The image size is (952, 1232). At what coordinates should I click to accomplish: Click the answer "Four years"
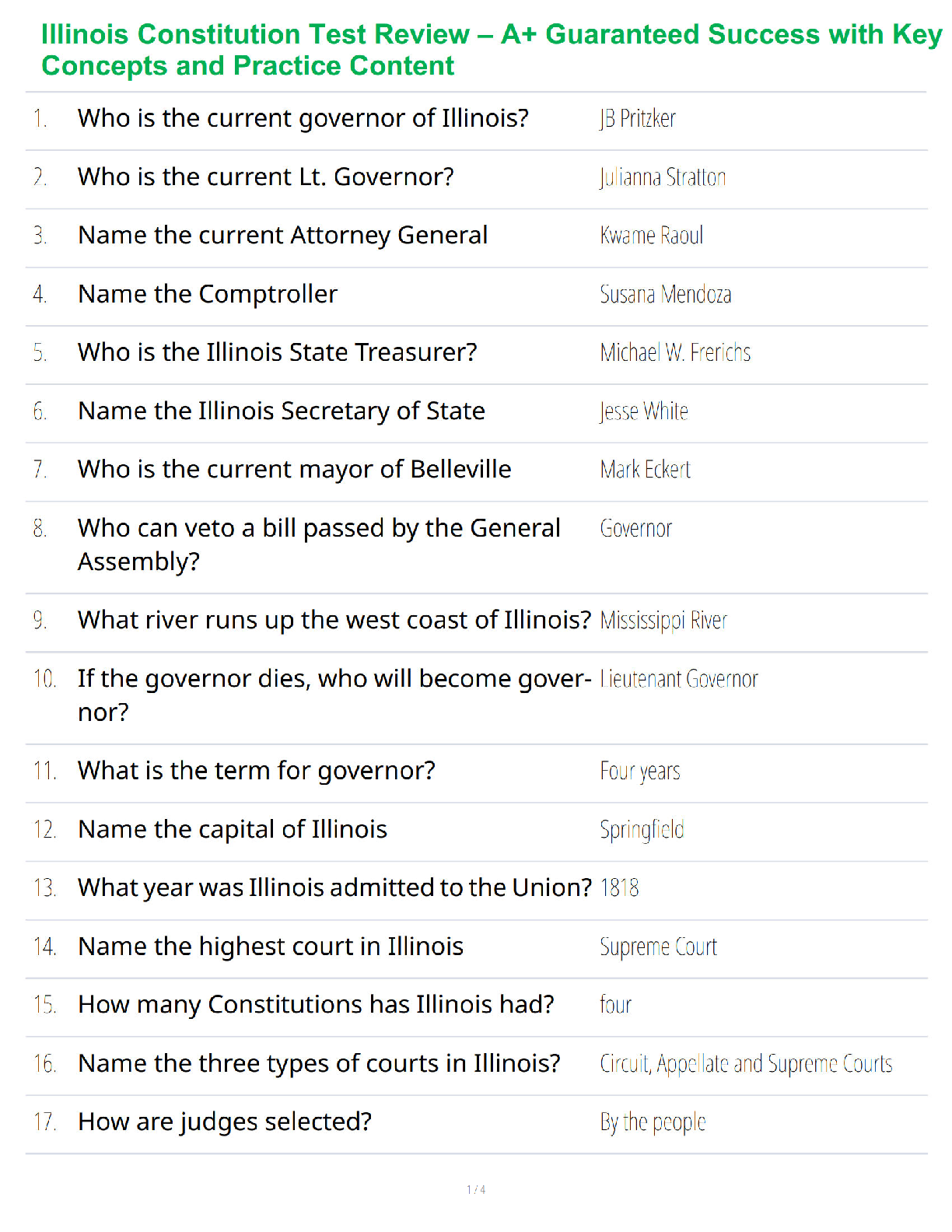[640, 772]
